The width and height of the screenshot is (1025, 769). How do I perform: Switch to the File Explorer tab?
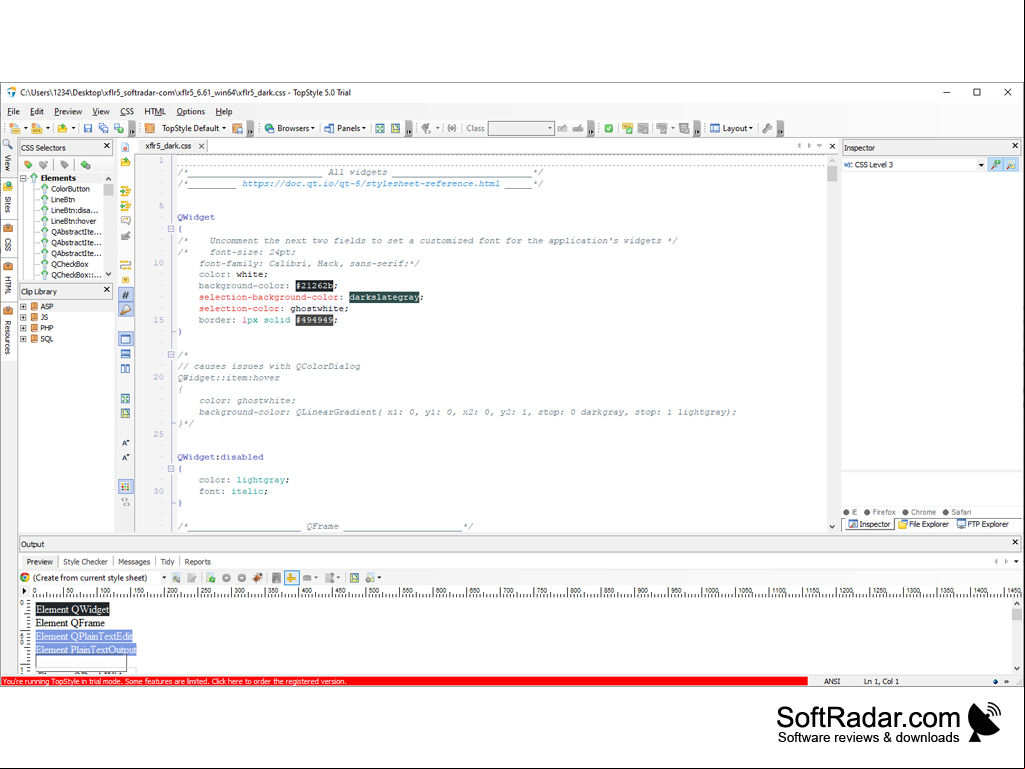923,524
